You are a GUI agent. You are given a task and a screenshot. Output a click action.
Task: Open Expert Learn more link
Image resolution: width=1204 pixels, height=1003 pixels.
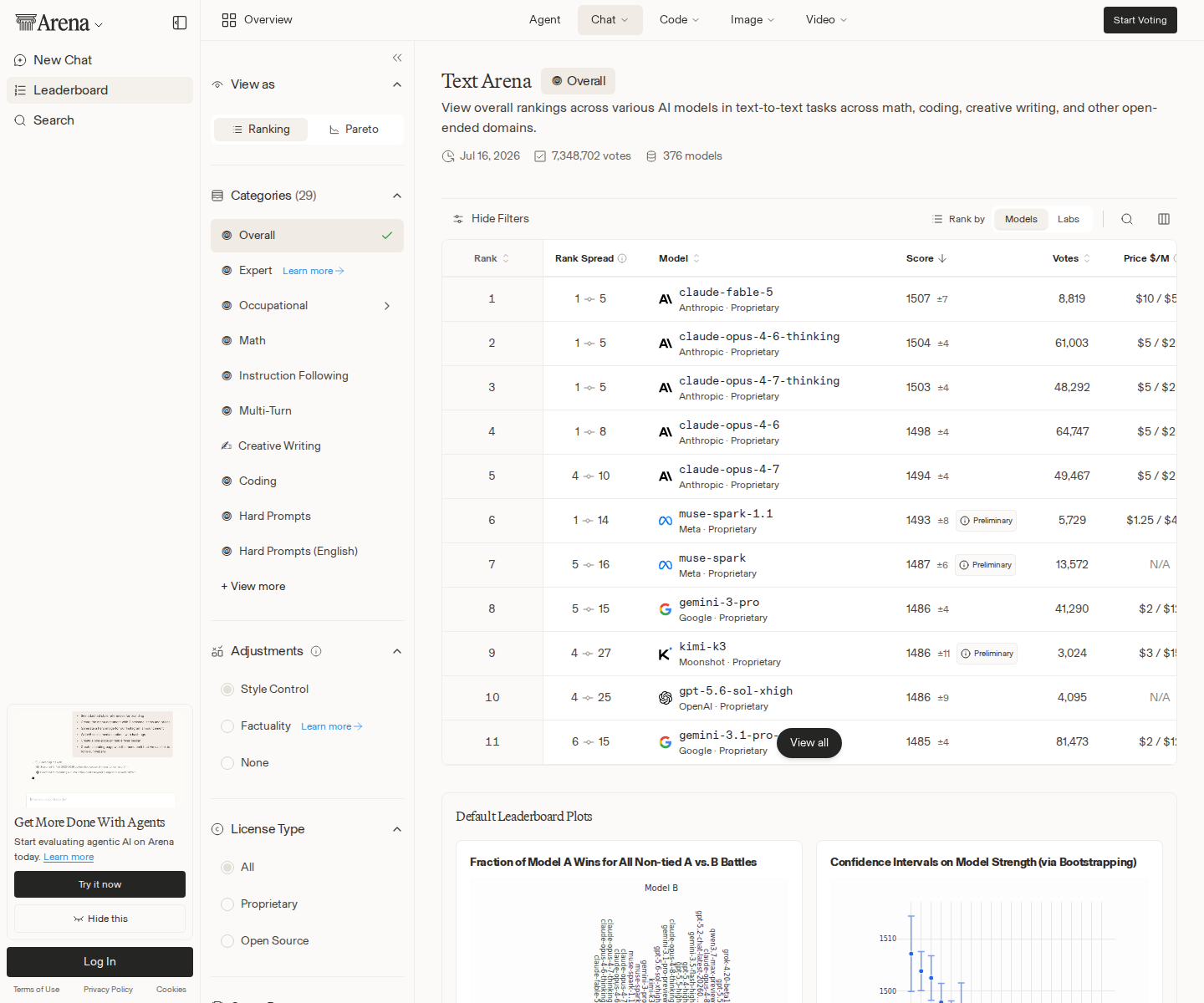tap(314, 272)
